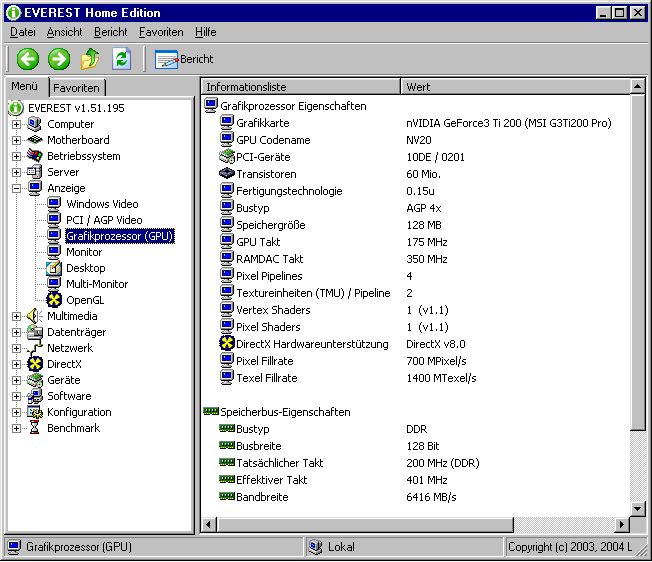Viewport: 652px width, 562px height.
Task: Expand the Server tree node
Action: 16,172
